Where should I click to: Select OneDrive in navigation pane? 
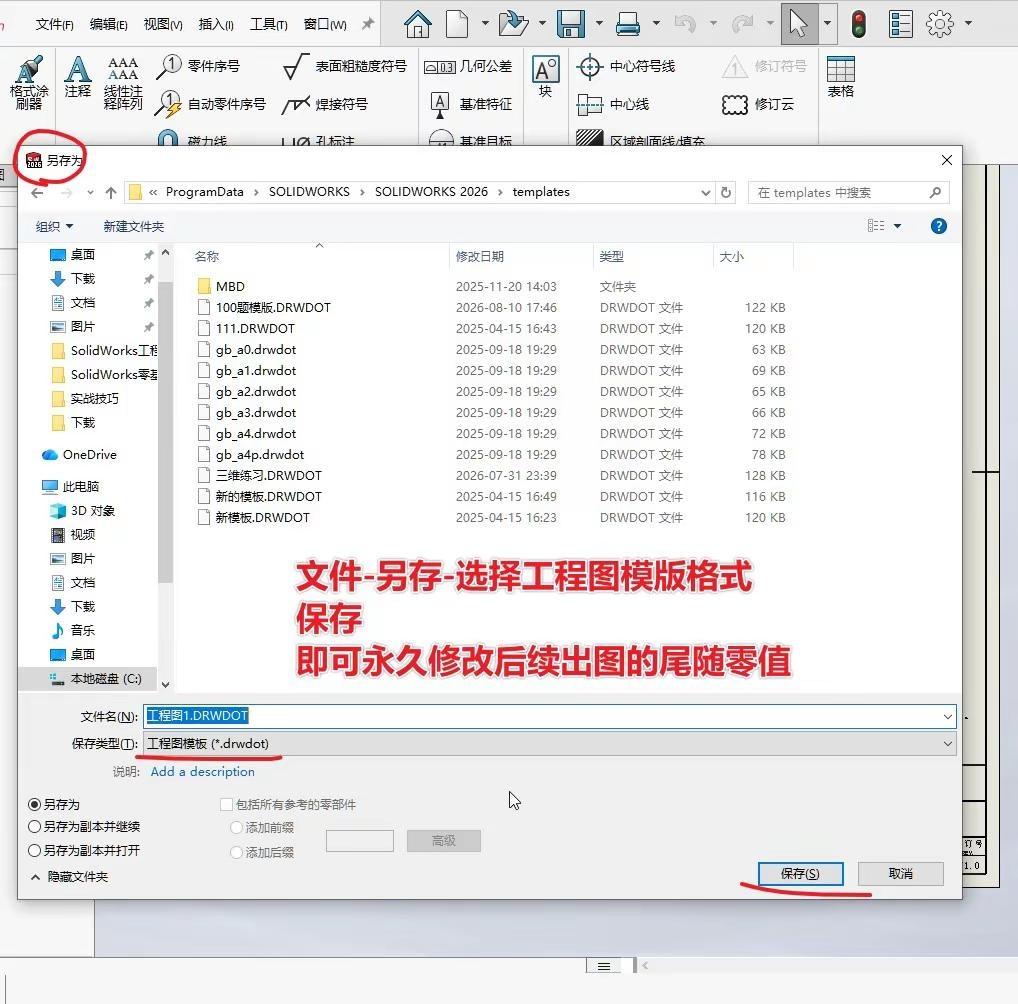coord(79,455)
